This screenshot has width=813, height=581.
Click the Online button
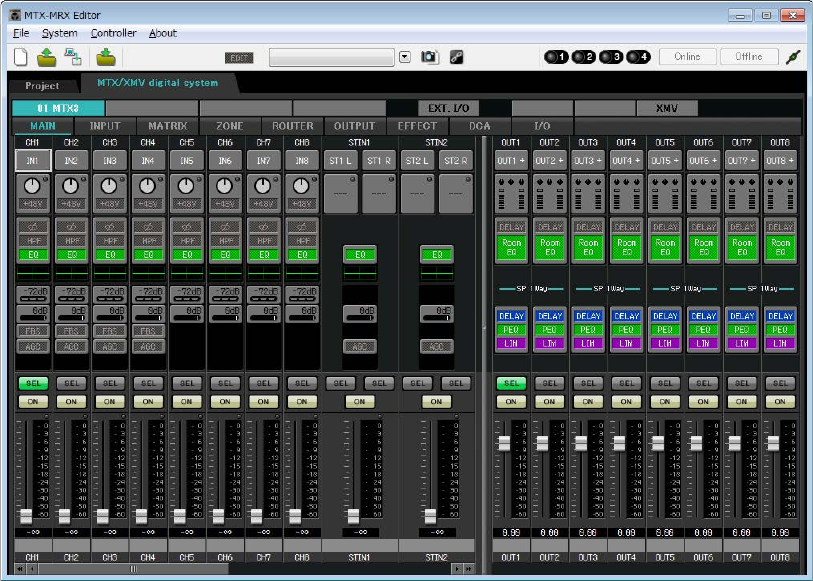[688, 56]
